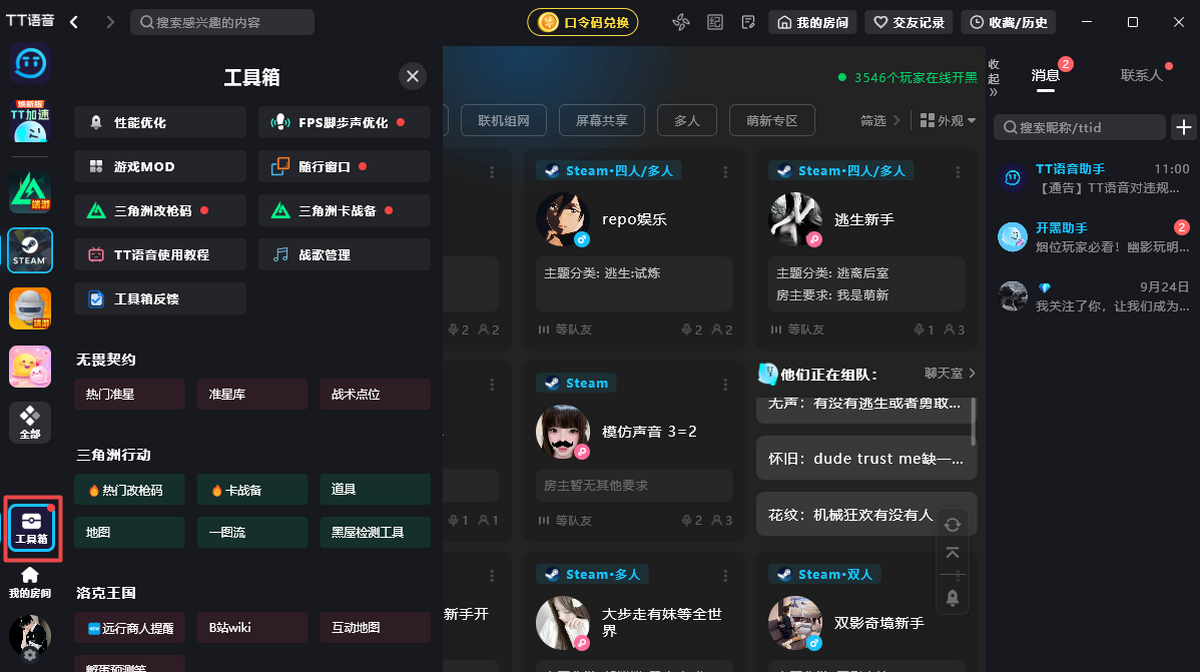
Task: Open 三角洲改枪码 tool
Action: click(x=160, y=210)
